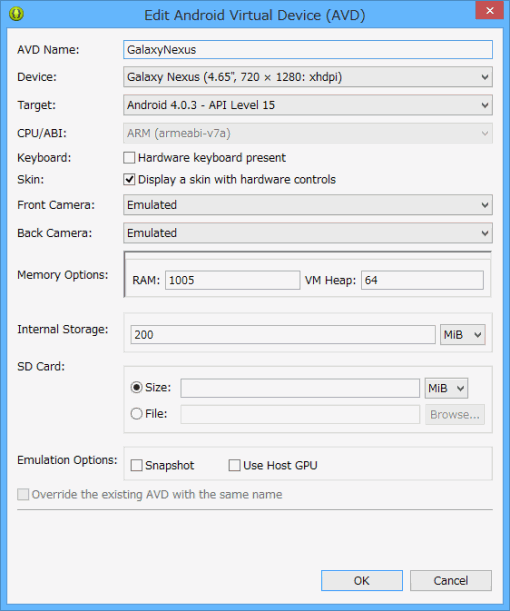Click the SD Card Size input field
Viewport: 510px width, 611px height.
pyautogui.click(x=300, y=388)
